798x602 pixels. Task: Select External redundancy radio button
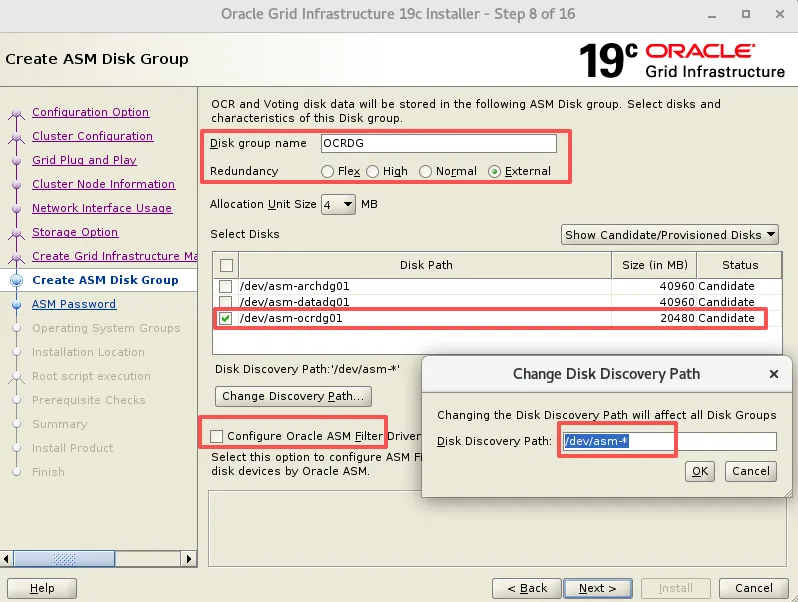[x=494, y=171]
